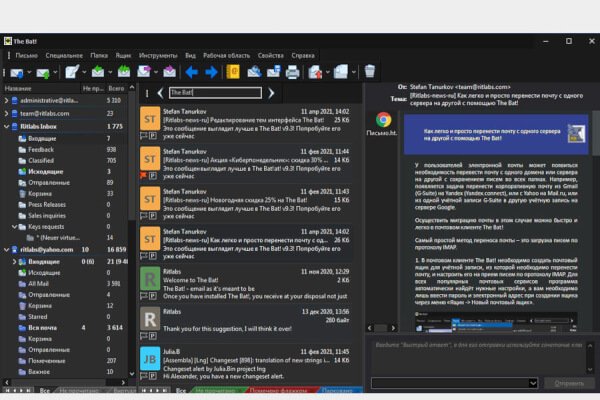Open the Рабочая область menu

(x=226, y=56)
